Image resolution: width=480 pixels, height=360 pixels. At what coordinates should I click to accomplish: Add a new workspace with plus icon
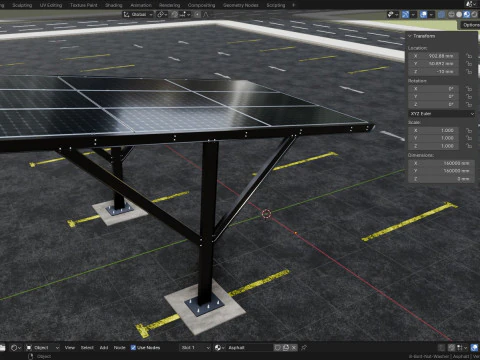point(293,5)
